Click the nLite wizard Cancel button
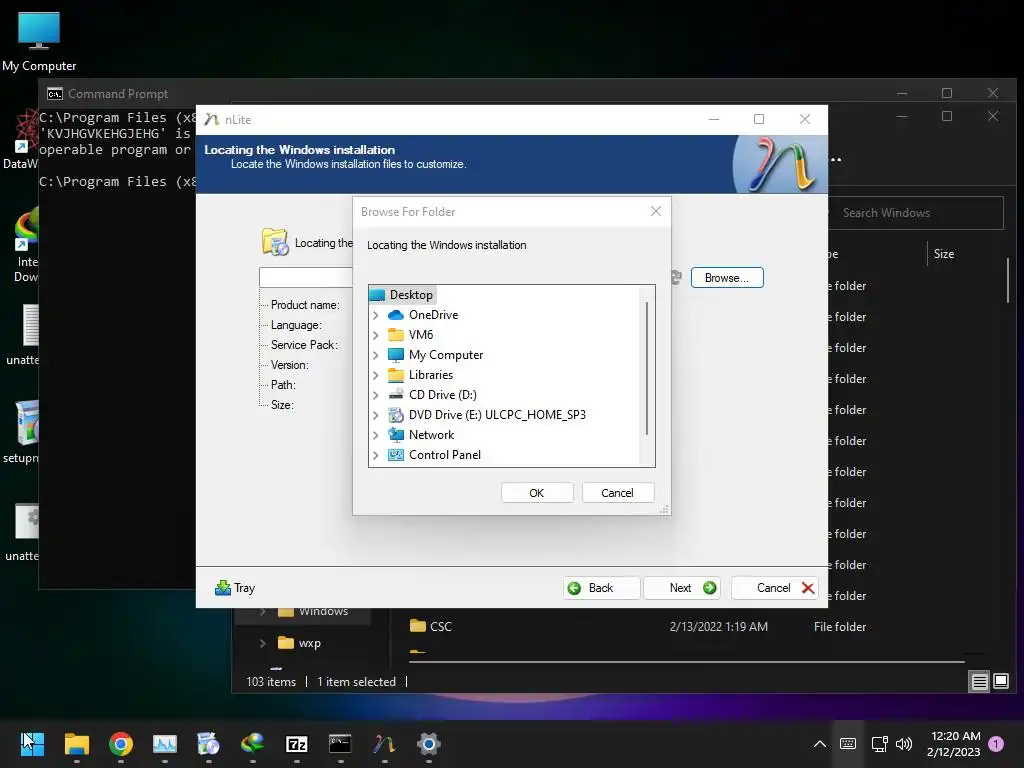1024x768 pixels. pyautogui.click(x=775, y=588)
